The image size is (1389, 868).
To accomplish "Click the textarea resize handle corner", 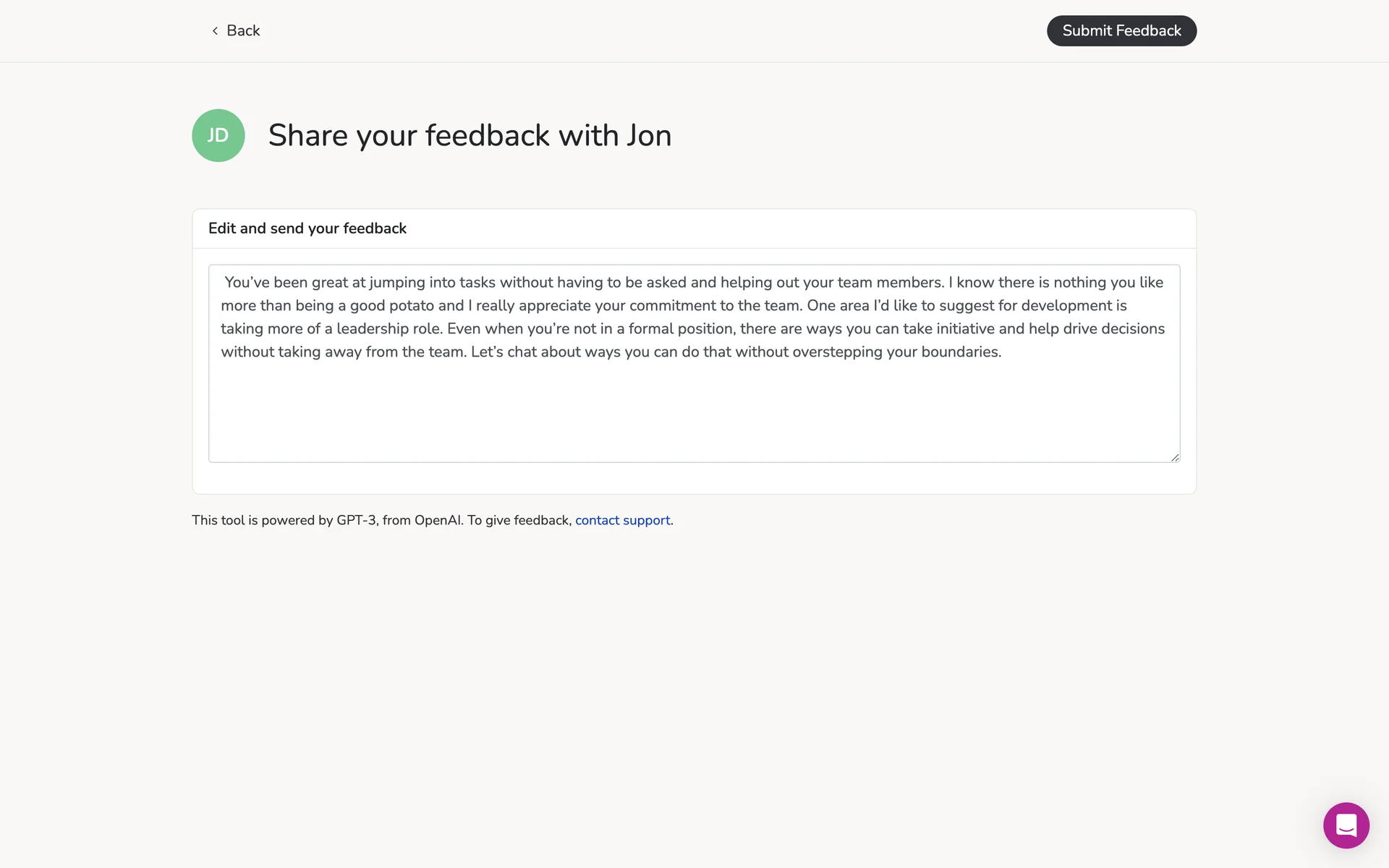I will 1175,457.
